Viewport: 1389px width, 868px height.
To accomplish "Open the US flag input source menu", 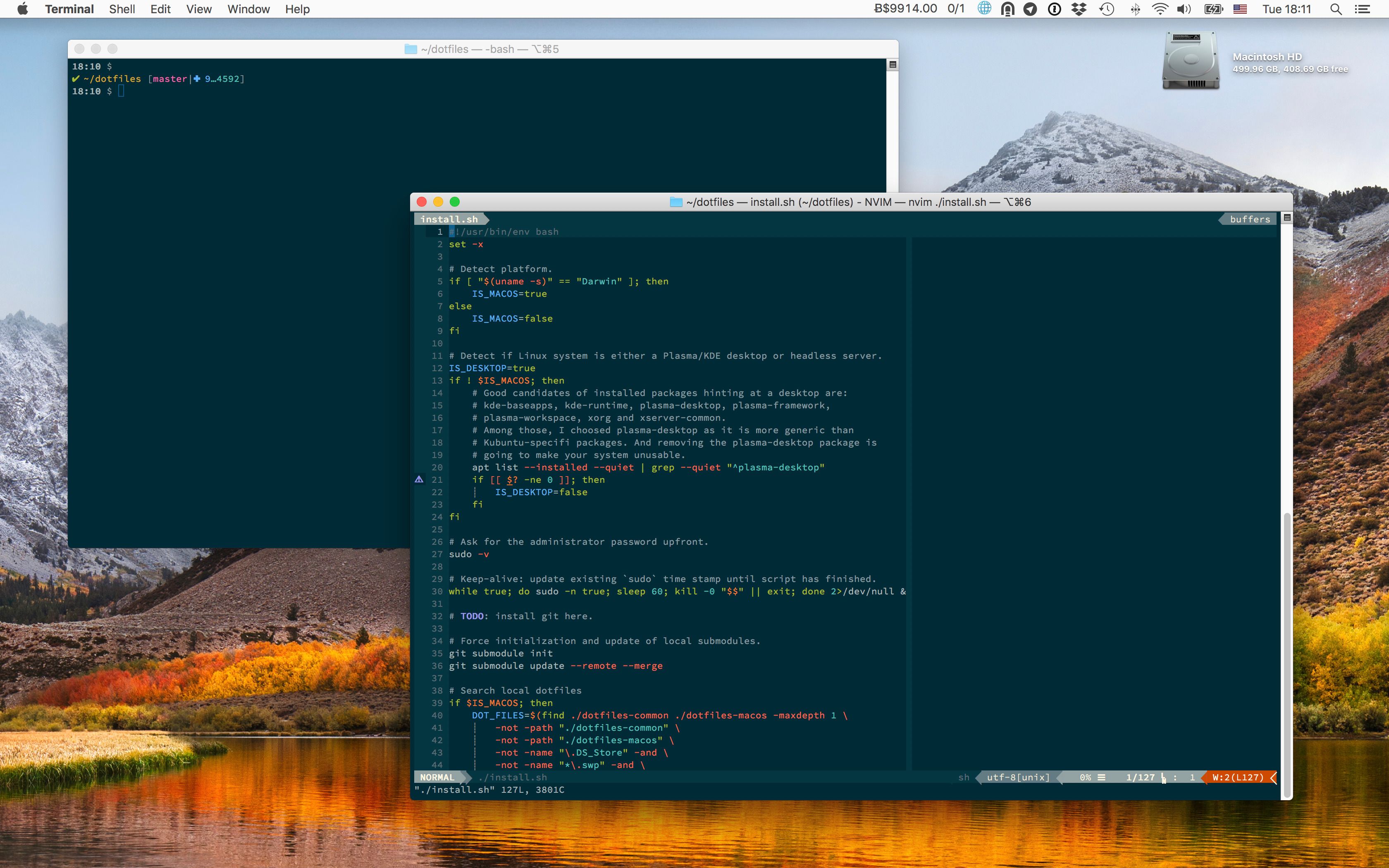I will [x=1240, y=9].
